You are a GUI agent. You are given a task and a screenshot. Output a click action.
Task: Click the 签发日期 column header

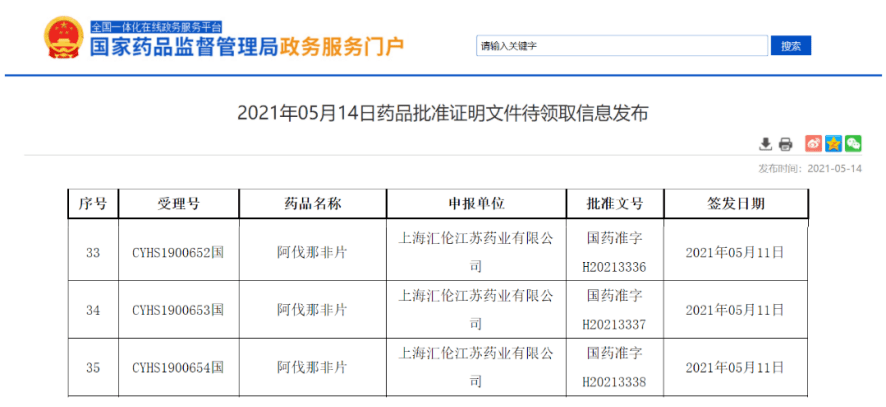736,204
